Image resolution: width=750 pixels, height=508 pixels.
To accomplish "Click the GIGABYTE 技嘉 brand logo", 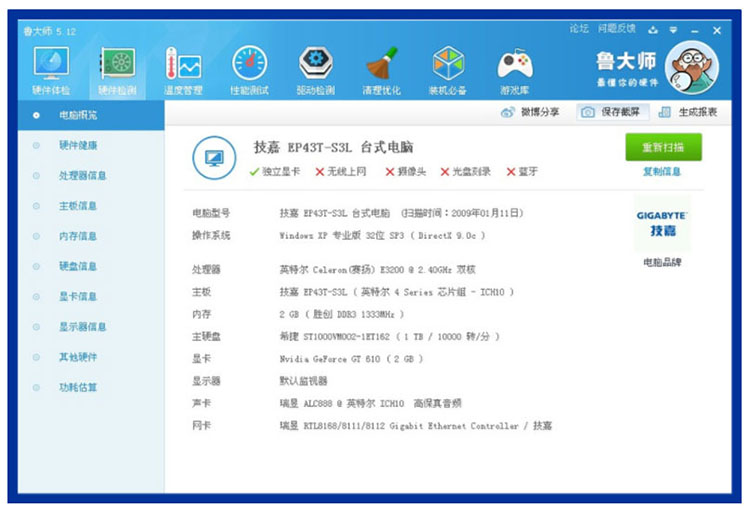I will tap(662, 224).
